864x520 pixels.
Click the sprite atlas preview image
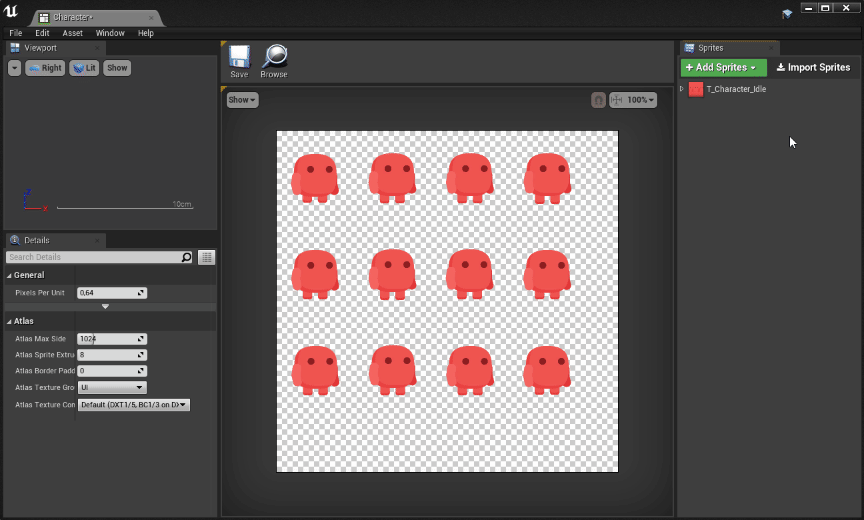[447, 301]
